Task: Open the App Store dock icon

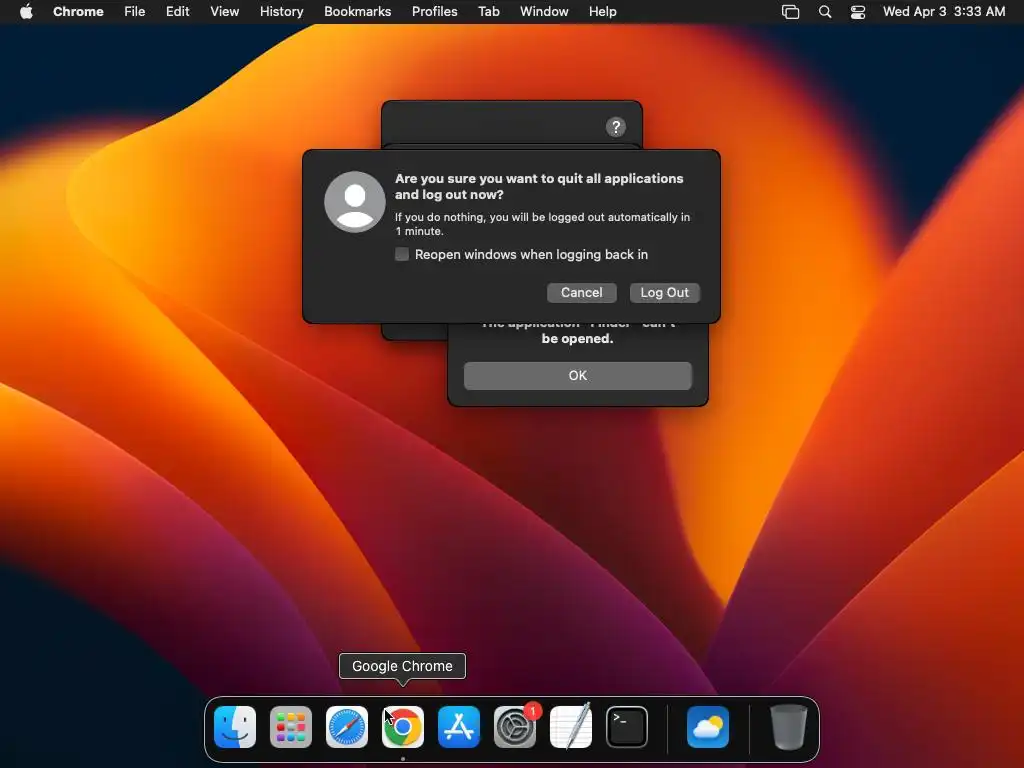Action: pyautogui.click(x=458, y=727)
